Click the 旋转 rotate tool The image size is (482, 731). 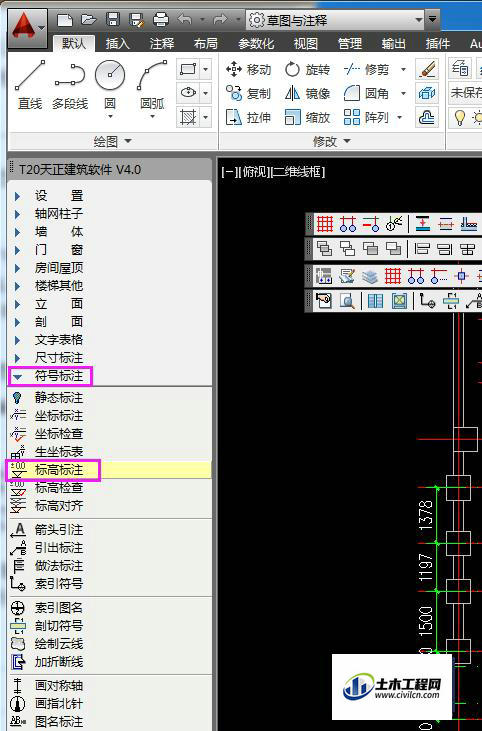pos(308,69)
